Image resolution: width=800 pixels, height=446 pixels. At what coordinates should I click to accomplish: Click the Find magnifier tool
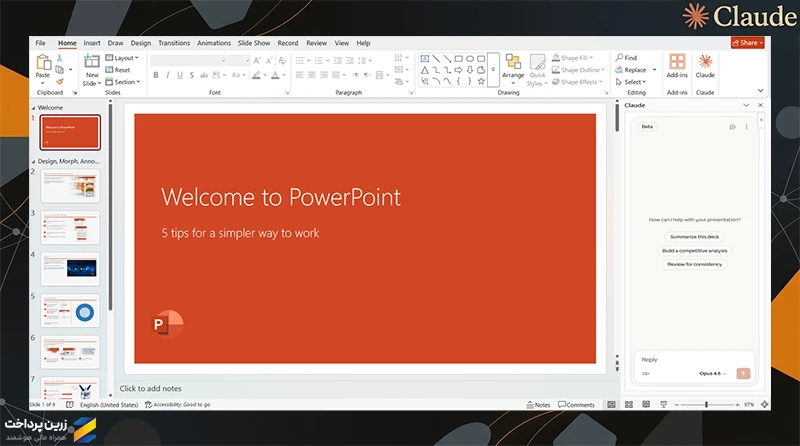[626, 58]
